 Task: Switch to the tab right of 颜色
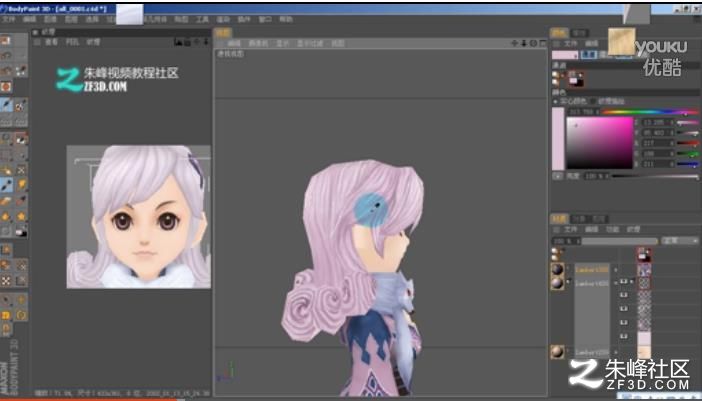(579, 33)
